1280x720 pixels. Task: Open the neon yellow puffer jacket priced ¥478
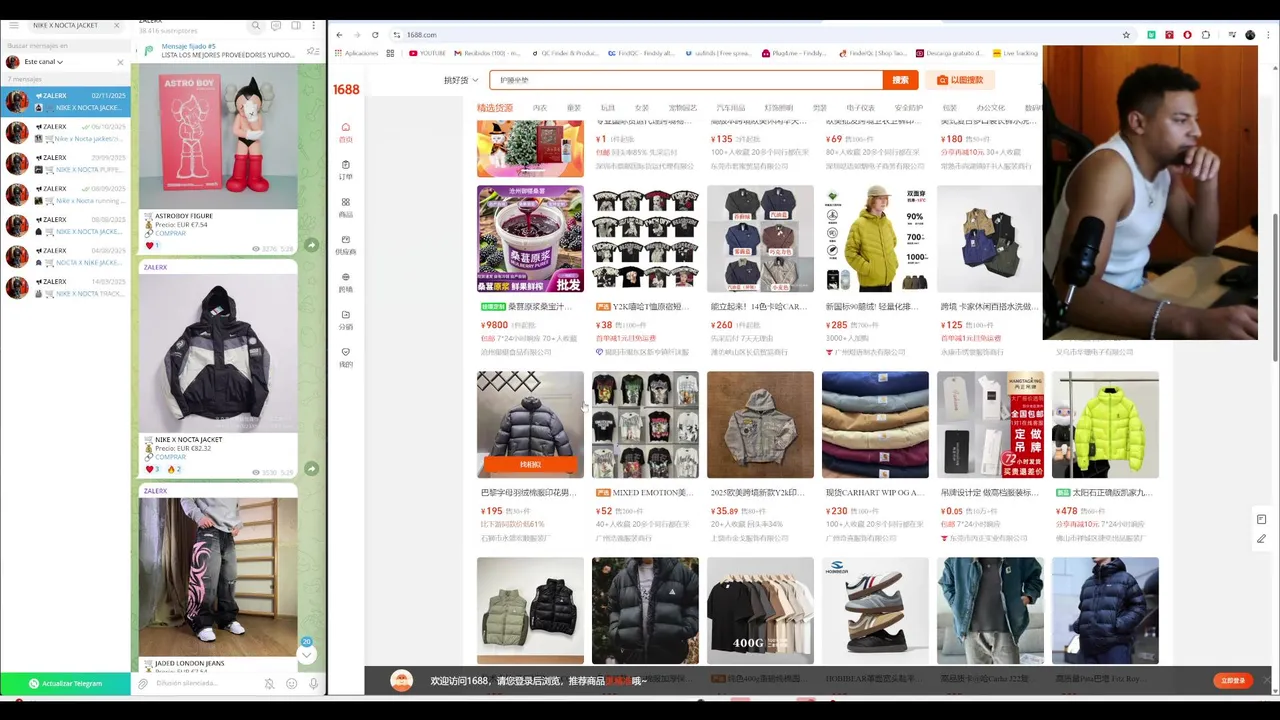click(x=1105, y=425)
